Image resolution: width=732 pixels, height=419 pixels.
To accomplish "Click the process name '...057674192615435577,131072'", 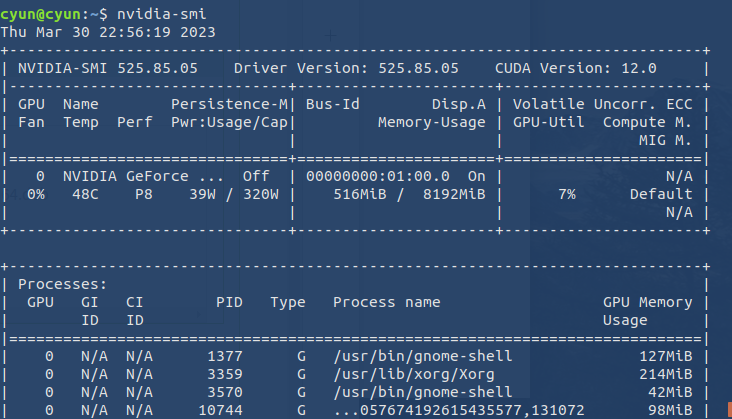I will coord(459,410).
